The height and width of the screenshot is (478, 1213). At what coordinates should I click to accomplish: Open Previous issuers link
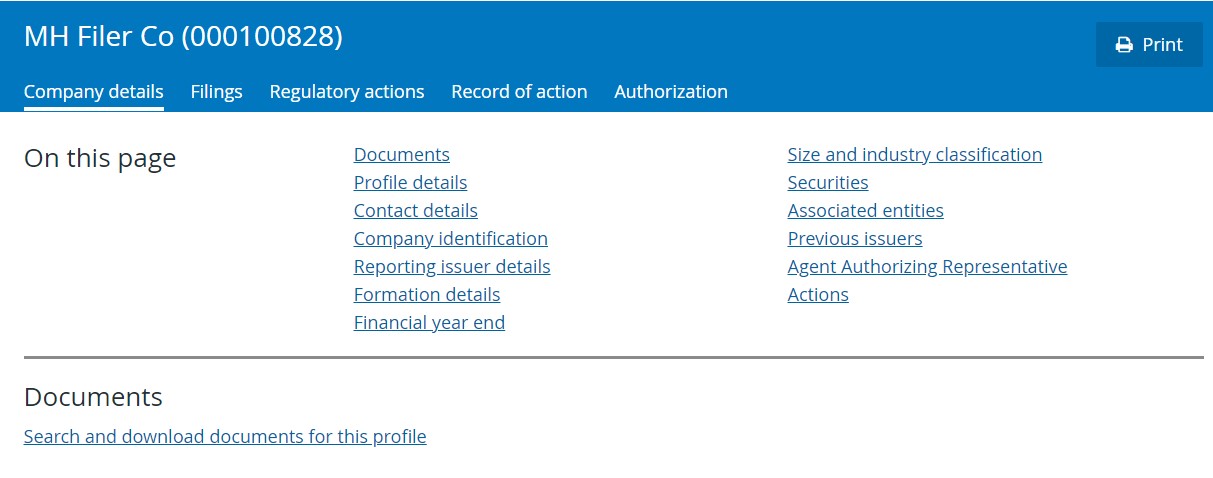(x=855, y=239)
